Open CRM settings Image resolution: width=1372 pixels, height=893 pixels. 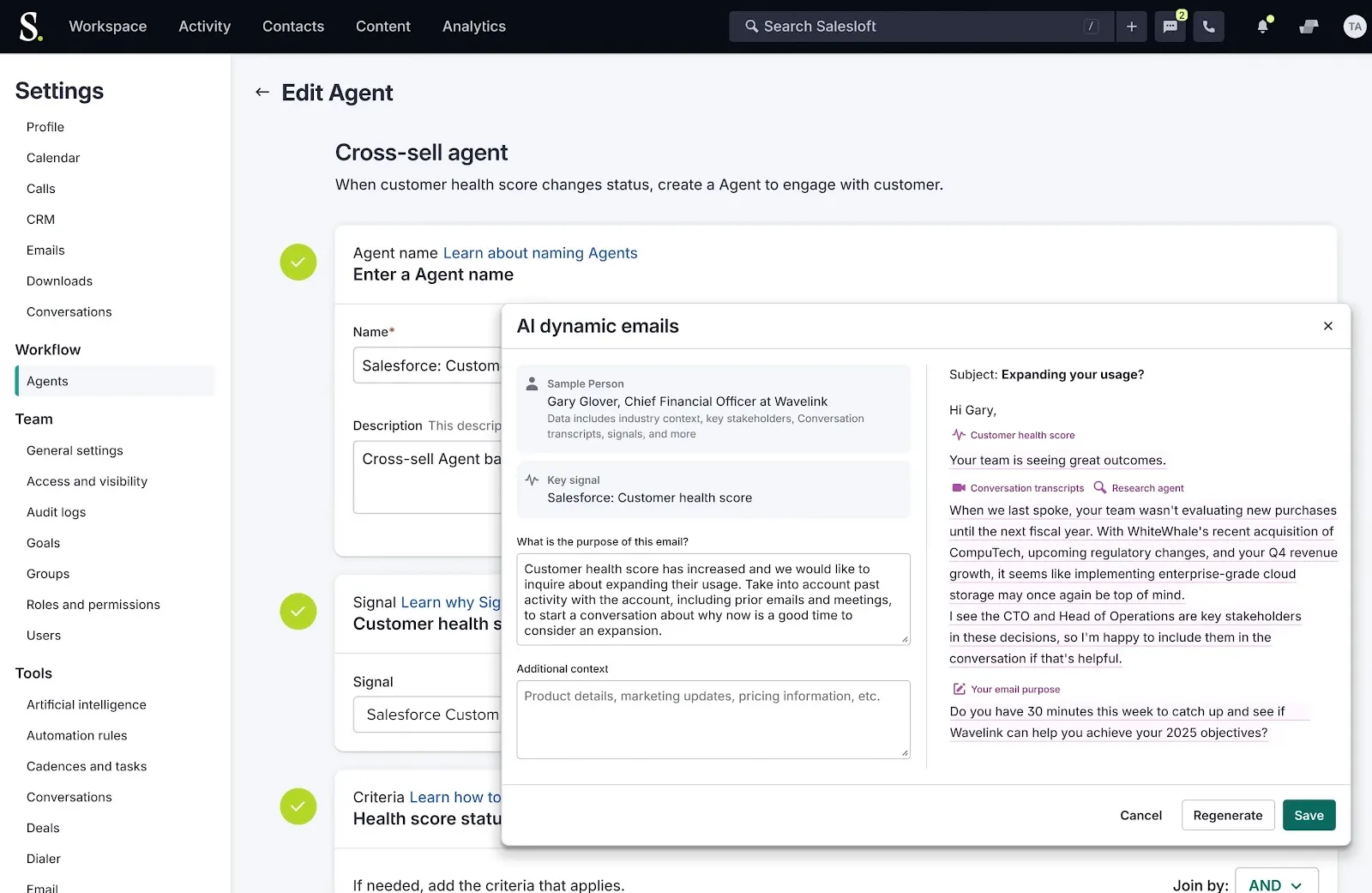point(40,220)
